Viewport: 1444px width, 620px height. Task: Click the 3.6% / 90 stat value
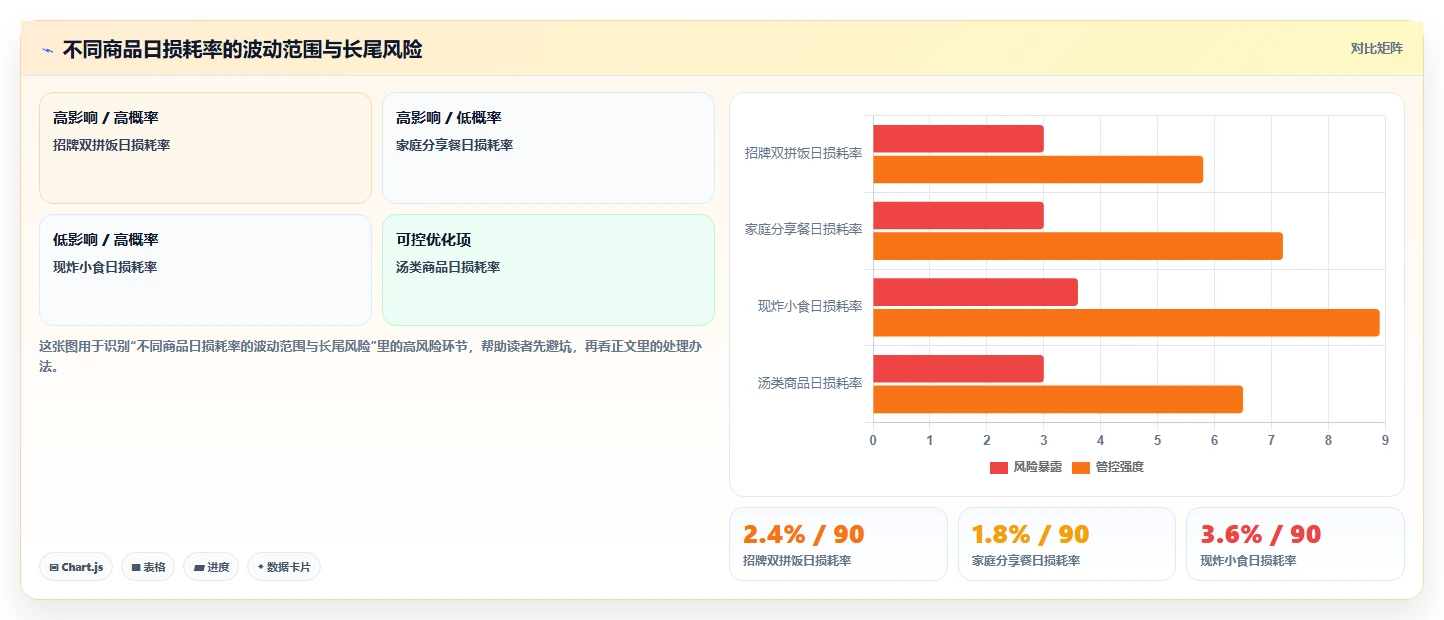[1260, 534]
